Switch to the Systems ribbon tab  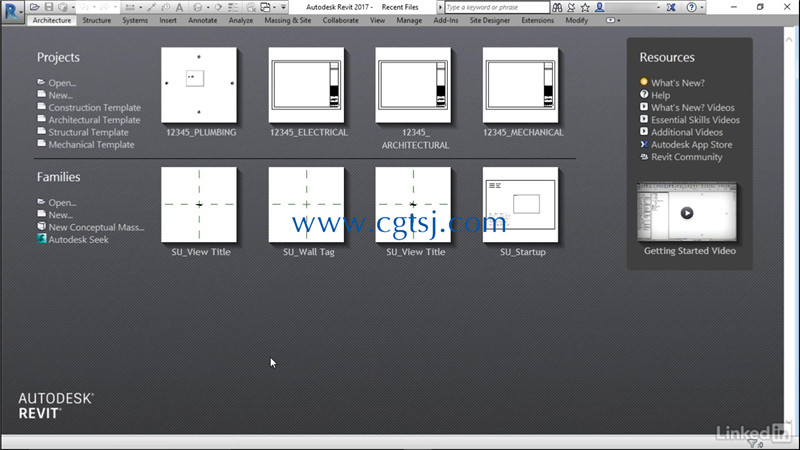click(135, 20)
